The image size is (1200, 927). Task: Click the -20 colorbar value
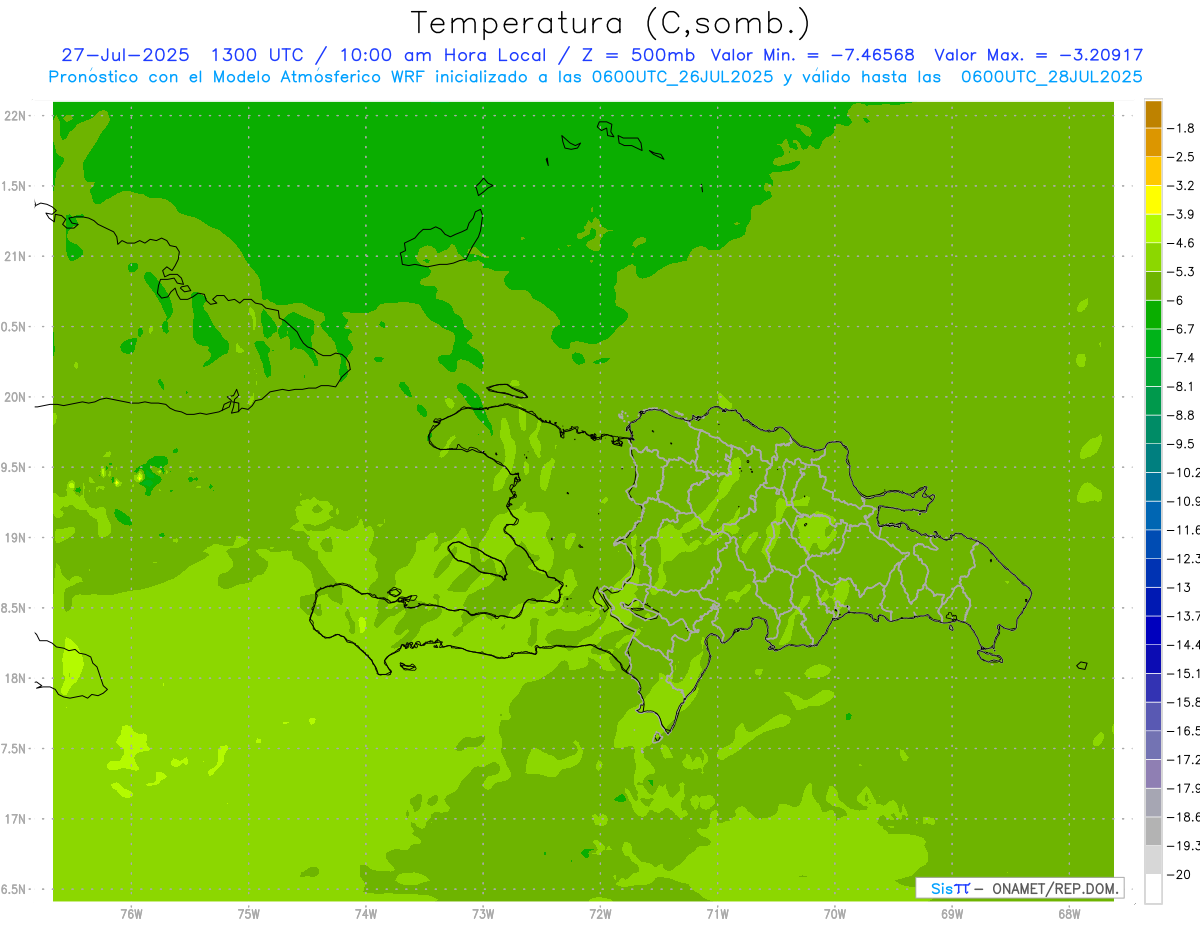(1180, 874)
